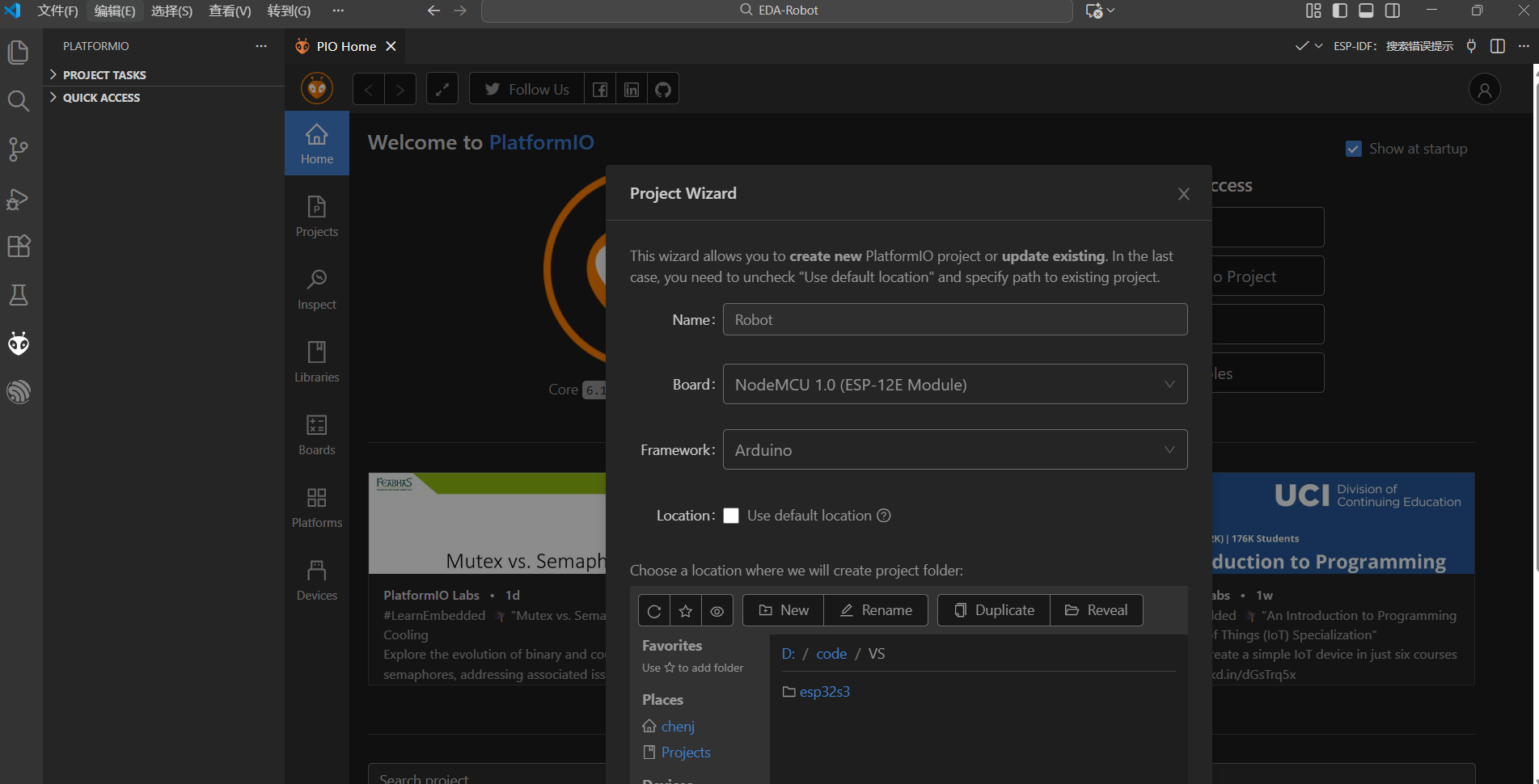Toggle hidden files eye icon
1539x784 pixels.
coord(717,610)
